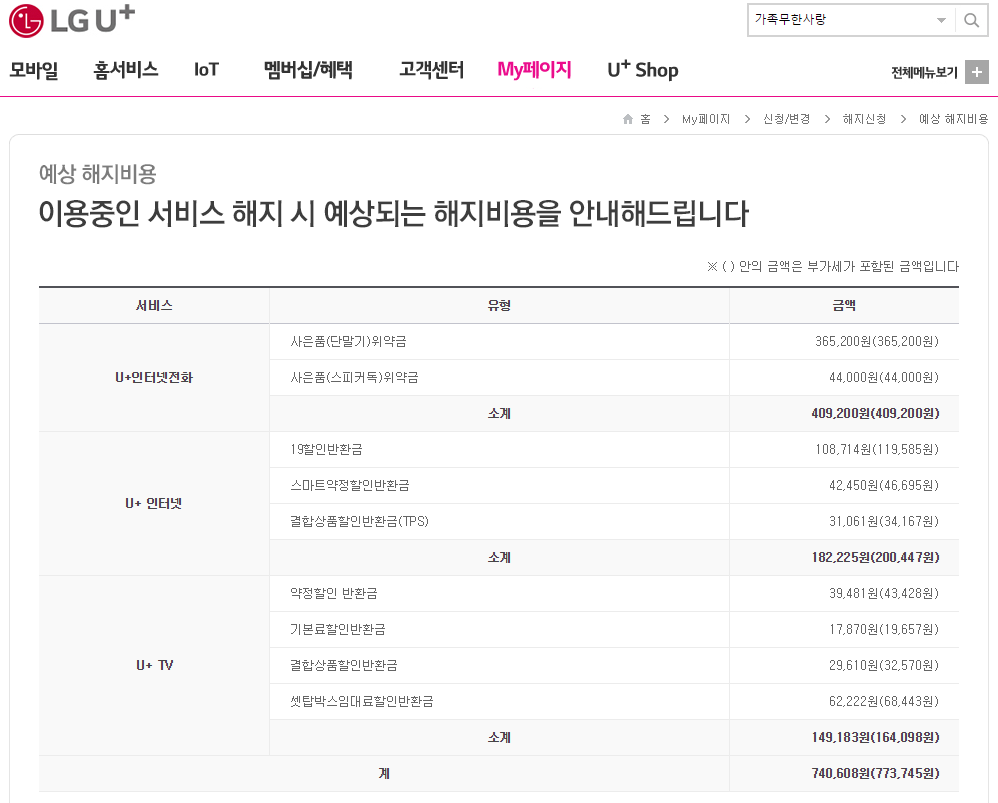Open the 해지신청 breadcrumb link
This screenshot has height=803, width=998.
[864, 119]
